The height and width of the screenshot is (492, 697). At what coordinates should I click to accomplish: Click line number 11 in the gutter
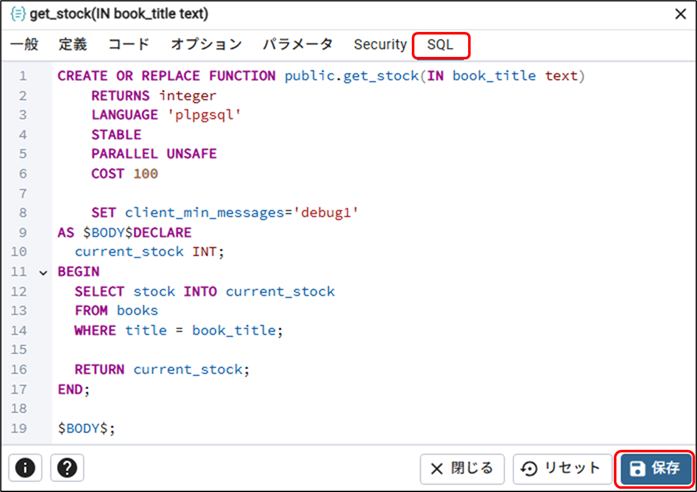click(19, 272)
